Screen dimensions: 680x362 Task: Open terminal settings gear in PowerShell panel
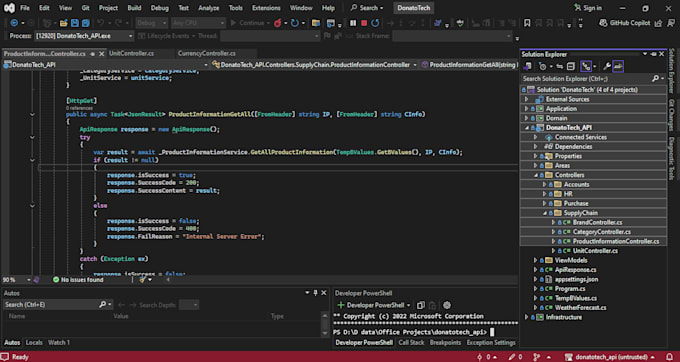(447, 305)
